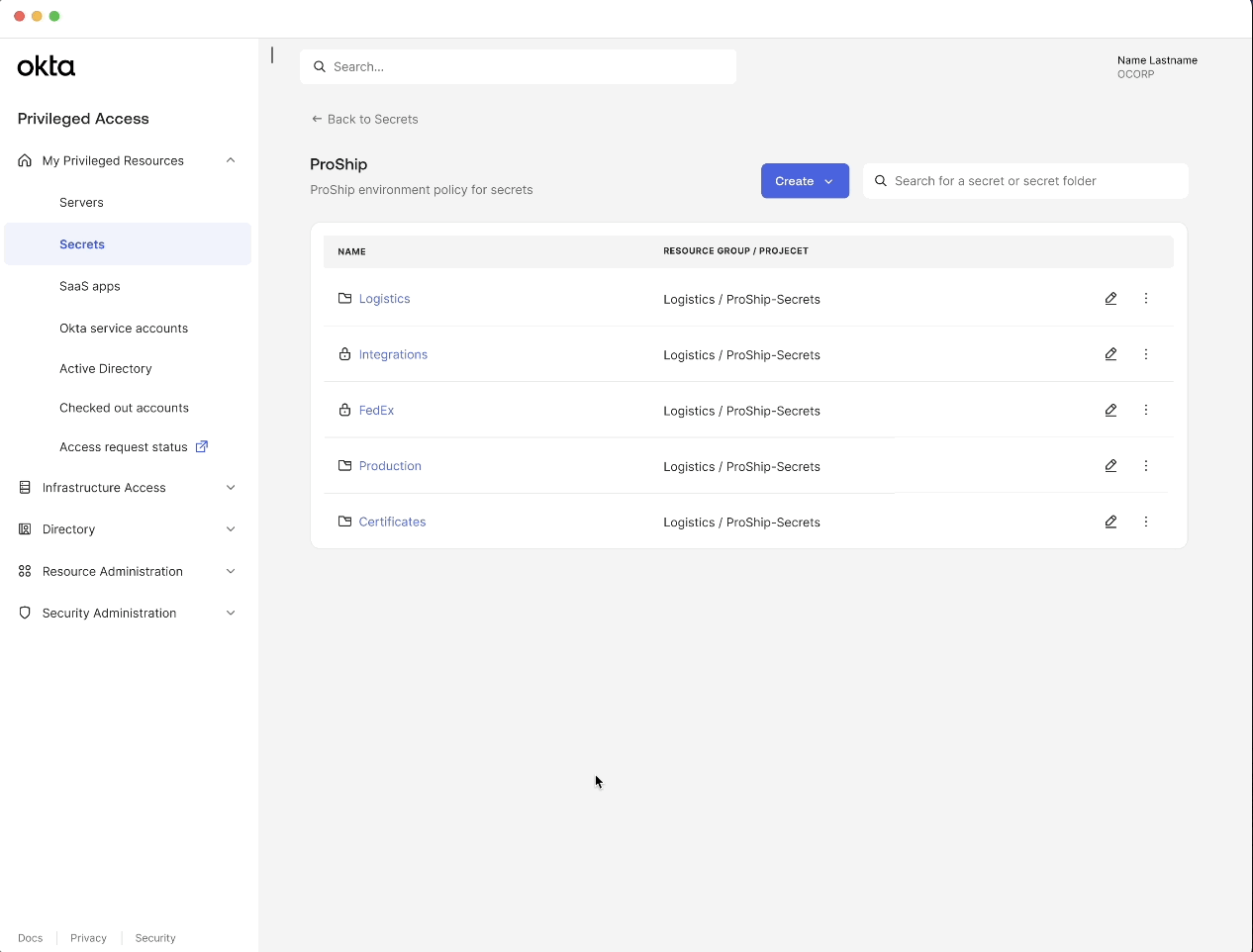
Task: Open the Privacy footer link
Action: click(x=88, y=938)
